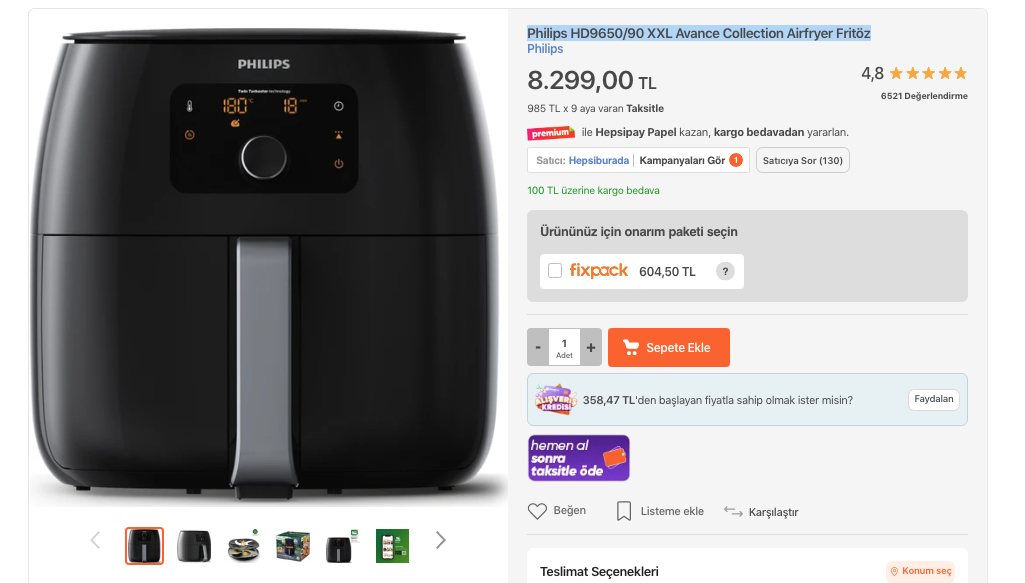
Task: Decrease quantity with the minus button
Action: click(538, 347)
